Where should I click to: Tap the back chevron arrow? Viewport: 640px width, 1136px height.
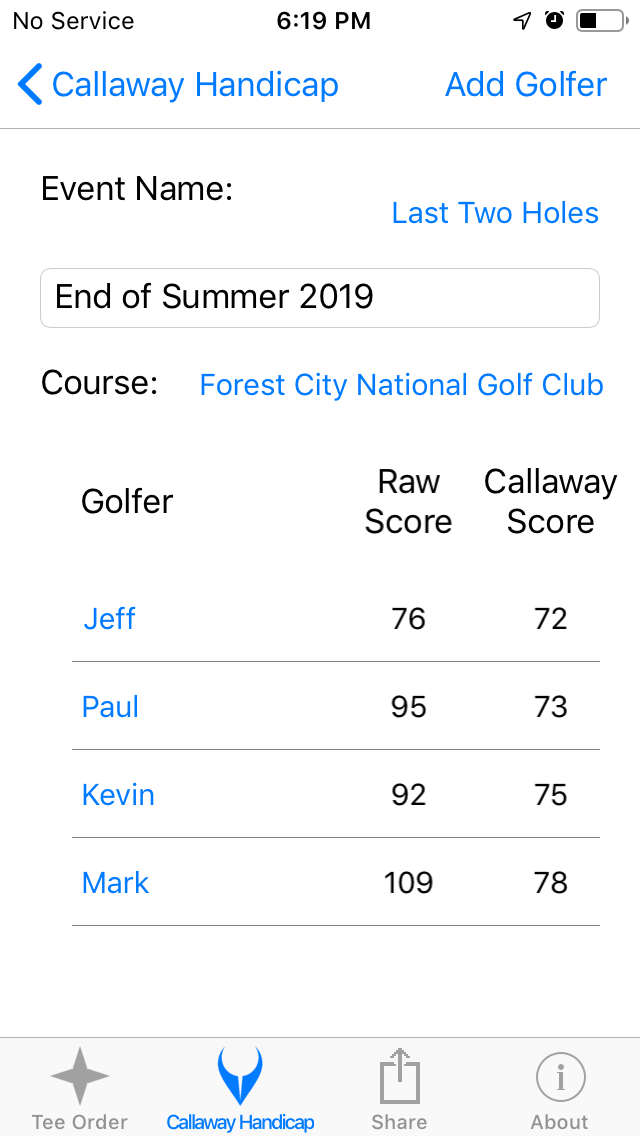pos(30,84)
